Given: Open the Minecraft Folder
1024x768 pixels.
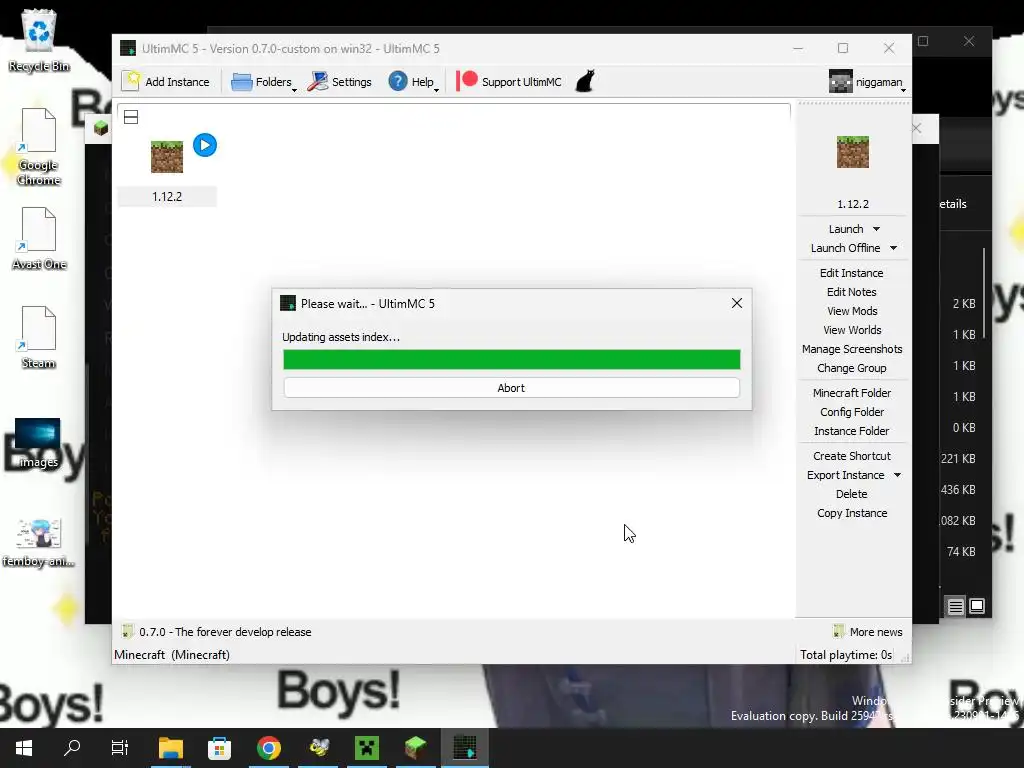Looking at the screenshot, I should (x=852, y=393).
